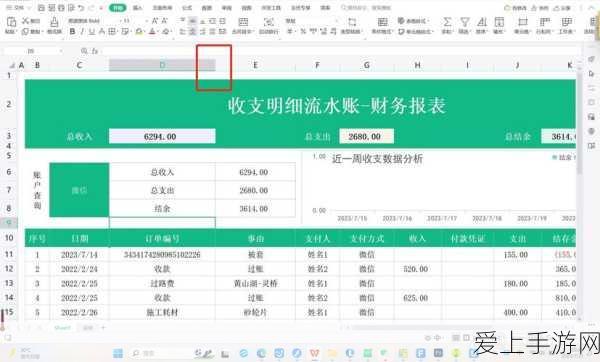
Task: Click 黄山湖-灵桥 cell
Action: pos(255,284)
